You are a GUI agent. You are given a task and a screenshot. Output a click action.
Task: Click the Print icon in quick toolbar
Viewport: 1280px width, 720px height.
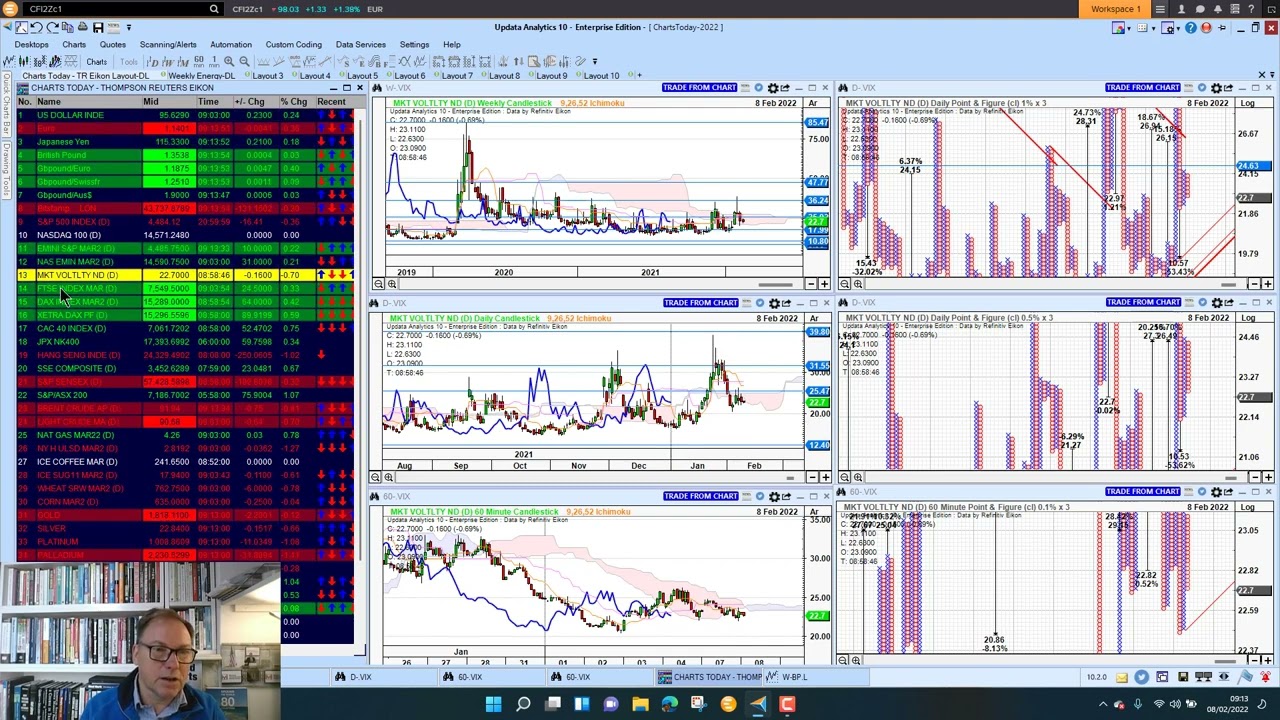[83, 27]
